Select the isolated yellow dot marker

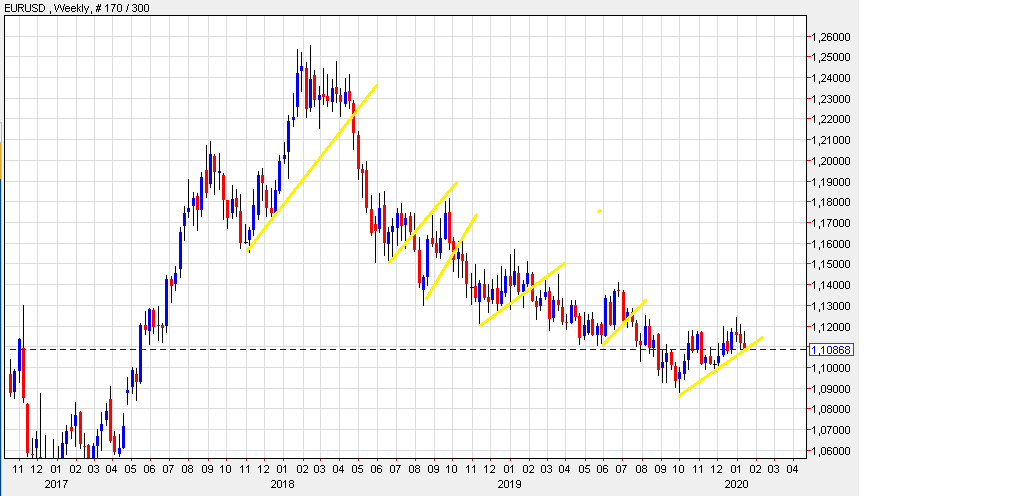point(599,211)
